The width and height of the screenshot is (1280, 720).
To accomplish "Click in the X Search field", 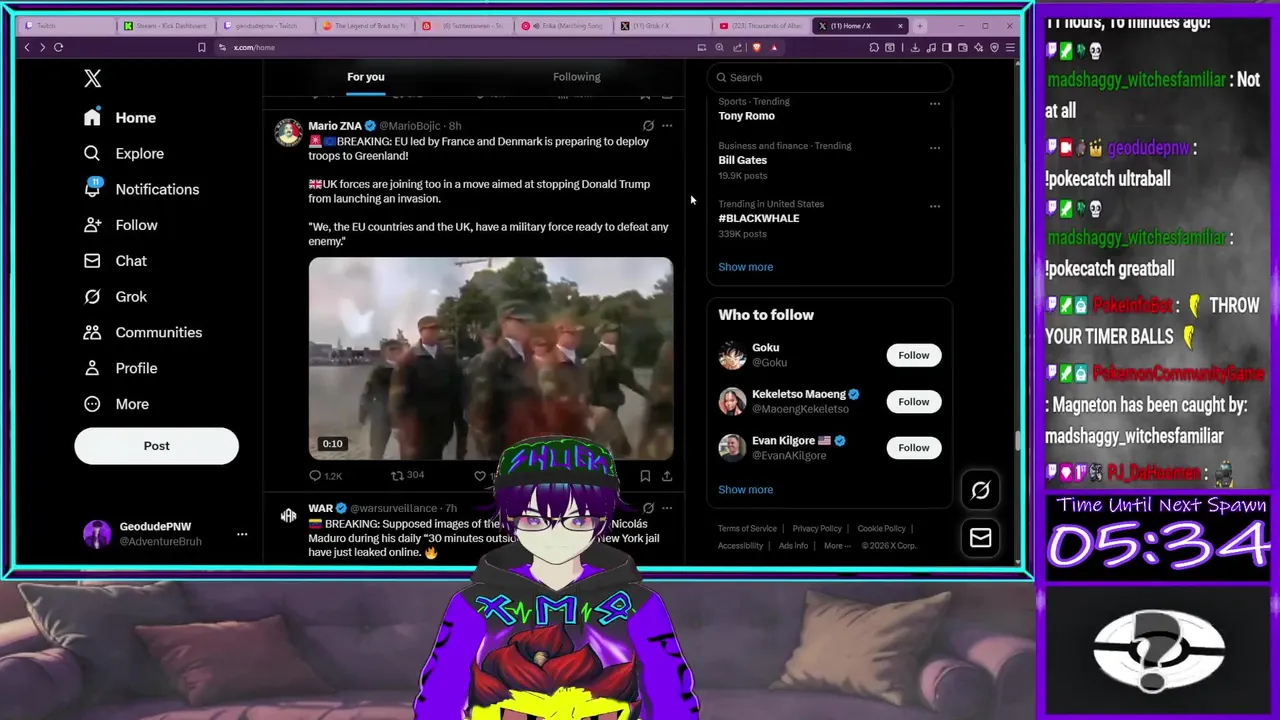I will pos(829,77).
